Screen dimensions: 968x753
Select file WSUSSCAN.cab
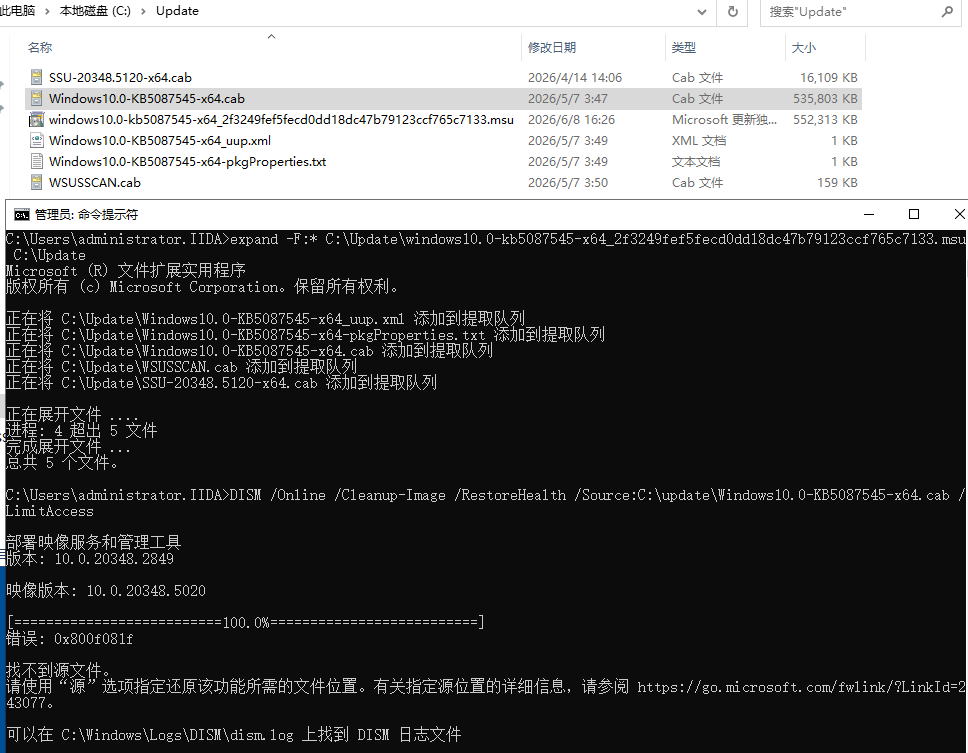click(94, 182)
